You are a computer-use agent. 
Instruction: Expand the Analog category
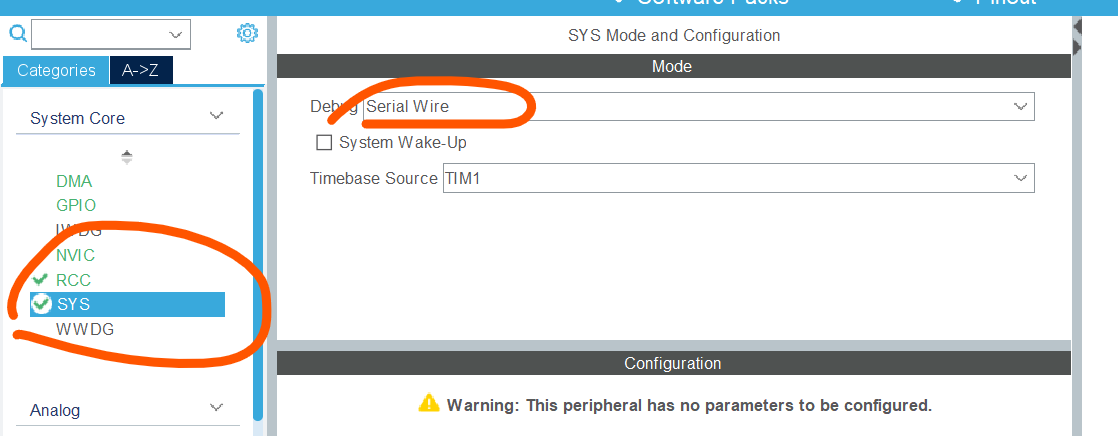(217, 409)
